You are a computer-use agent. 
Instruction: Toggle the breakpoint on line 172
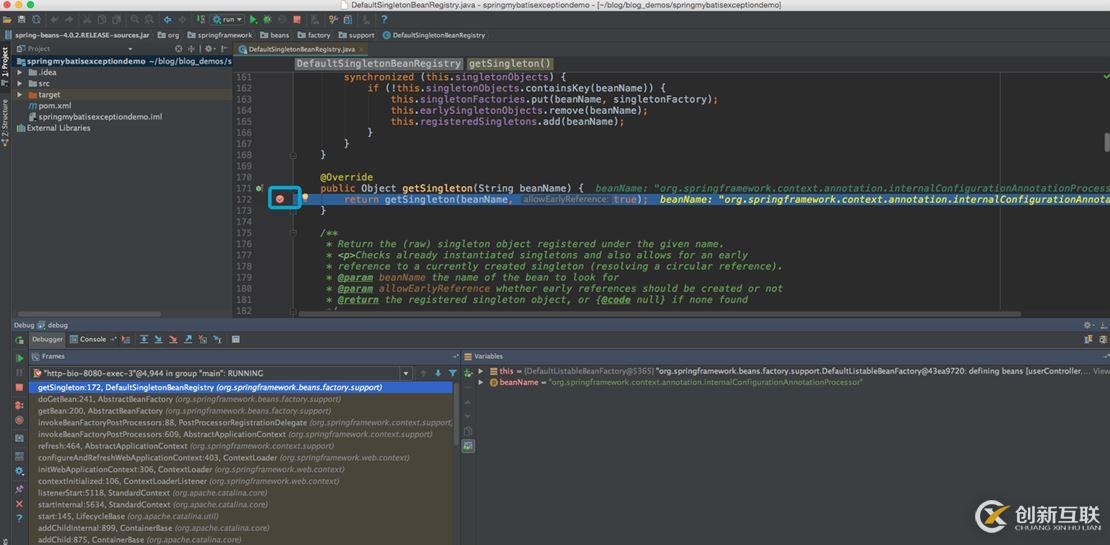click(280, 199)
